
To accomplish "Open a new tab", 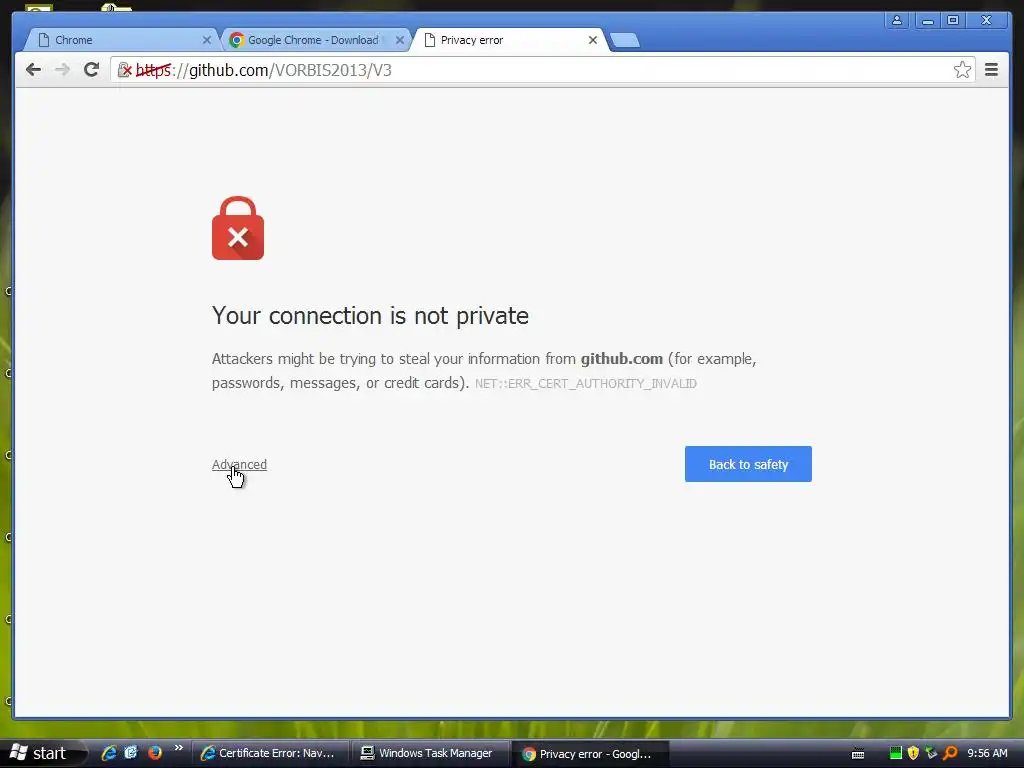I will 625,40.
